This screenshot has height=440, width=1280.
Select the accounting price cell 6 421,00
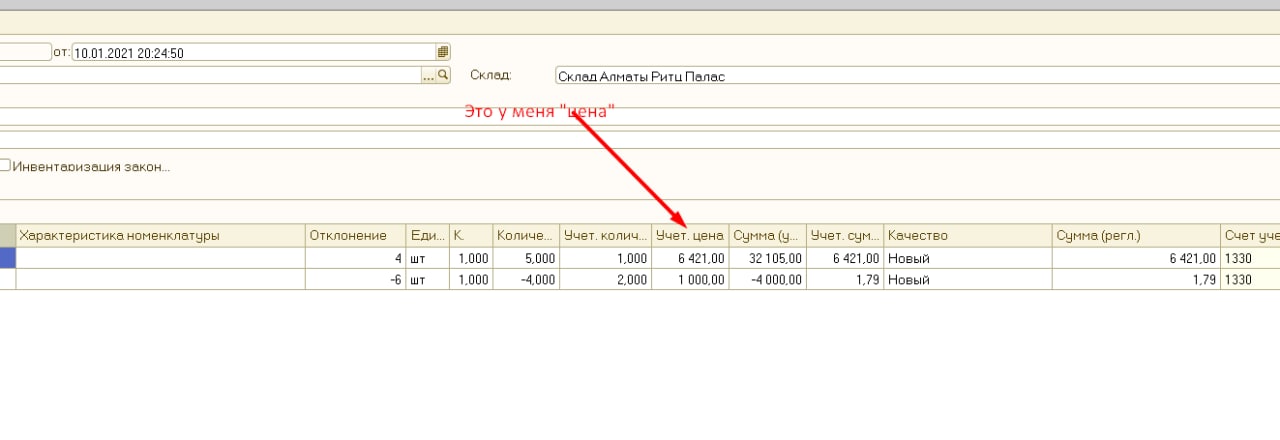coord(689,258)
